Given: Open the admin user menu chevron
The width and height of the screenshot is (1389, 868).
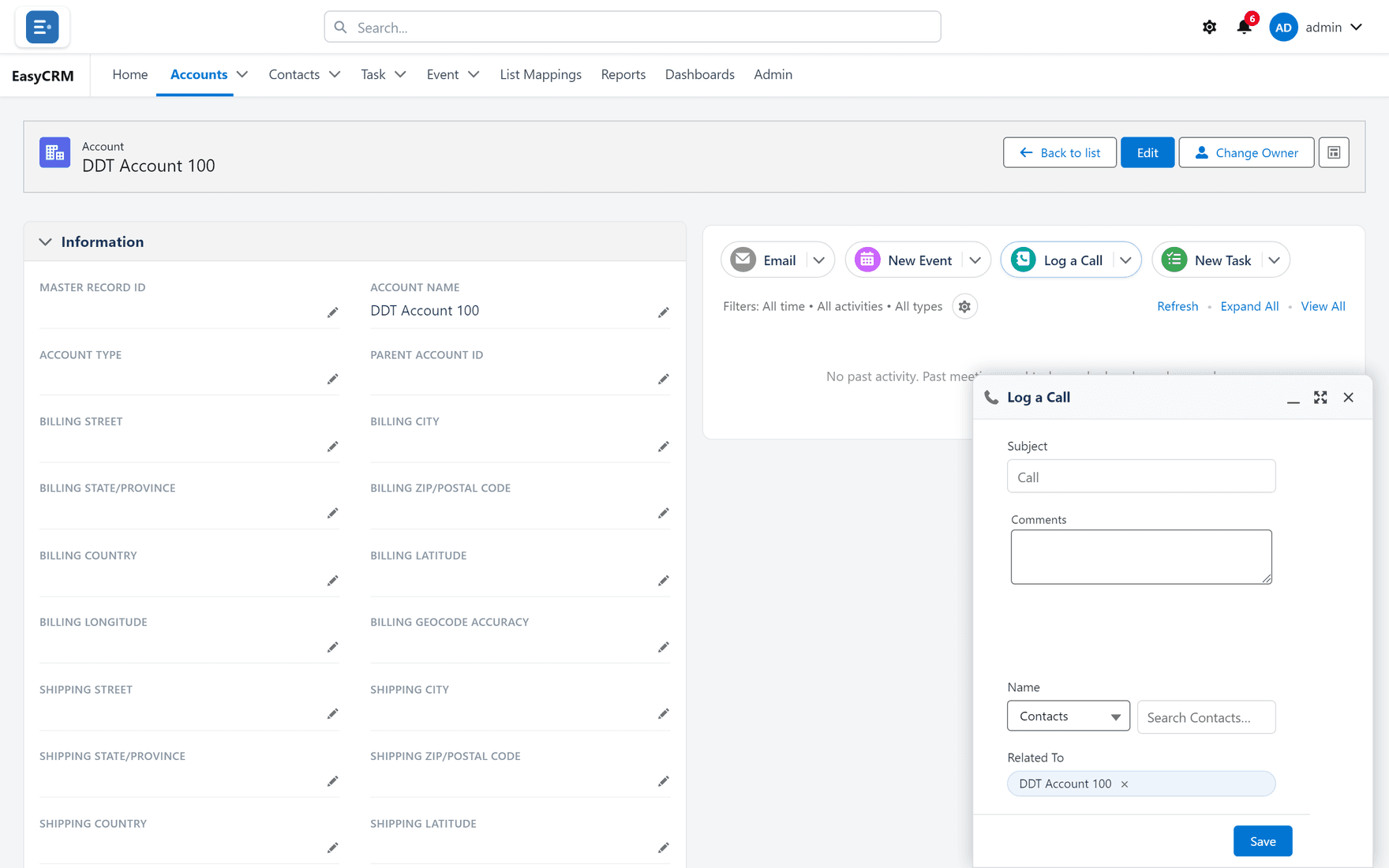Looking at the screenshot, I should tap(1356, 27).
